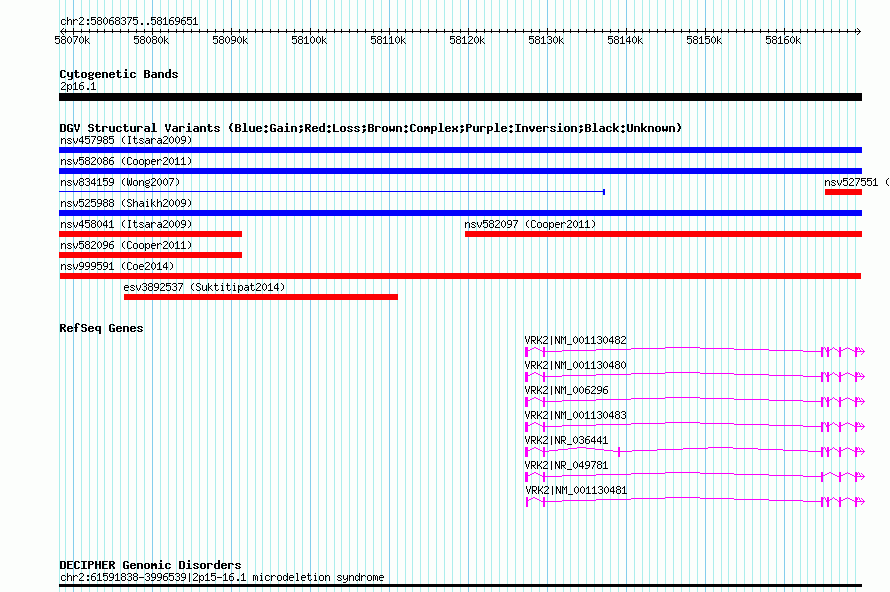The height and width of the screenshot is (592, 890).
Task: Click the extra middle exon of NR_036441
Action: (x=619, y=452)
